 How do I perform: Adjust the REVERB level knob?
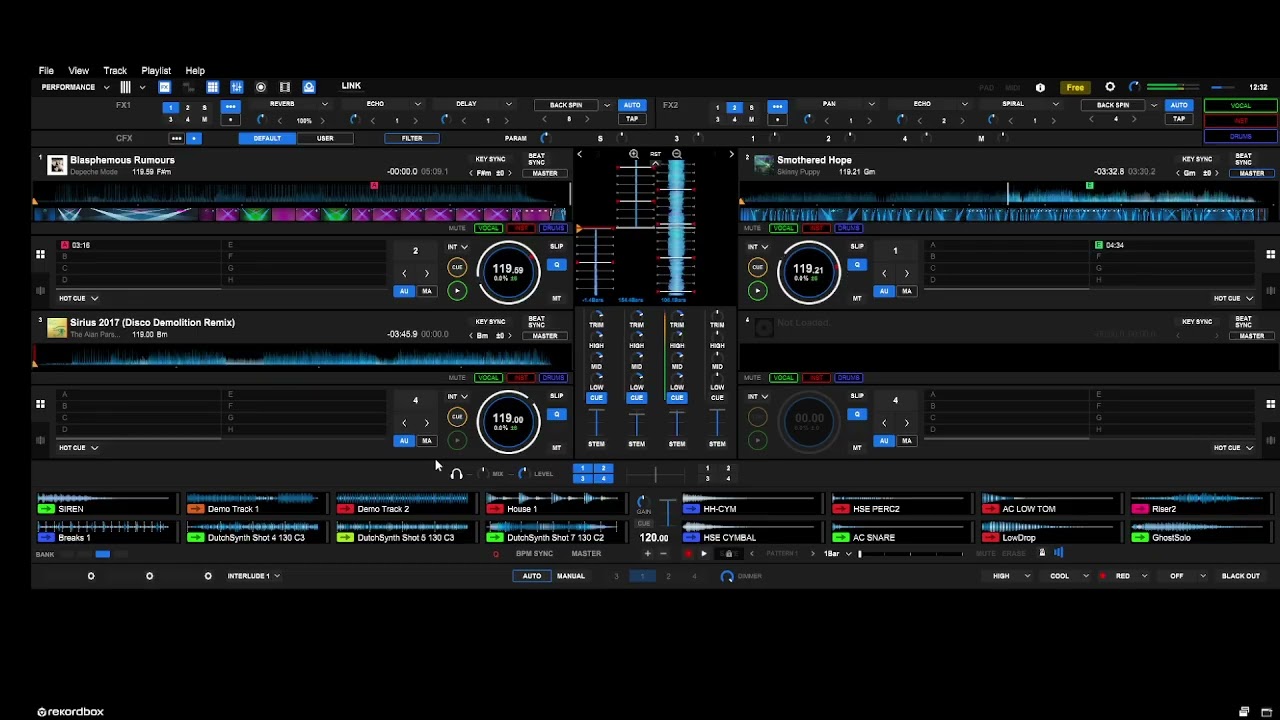261,120
